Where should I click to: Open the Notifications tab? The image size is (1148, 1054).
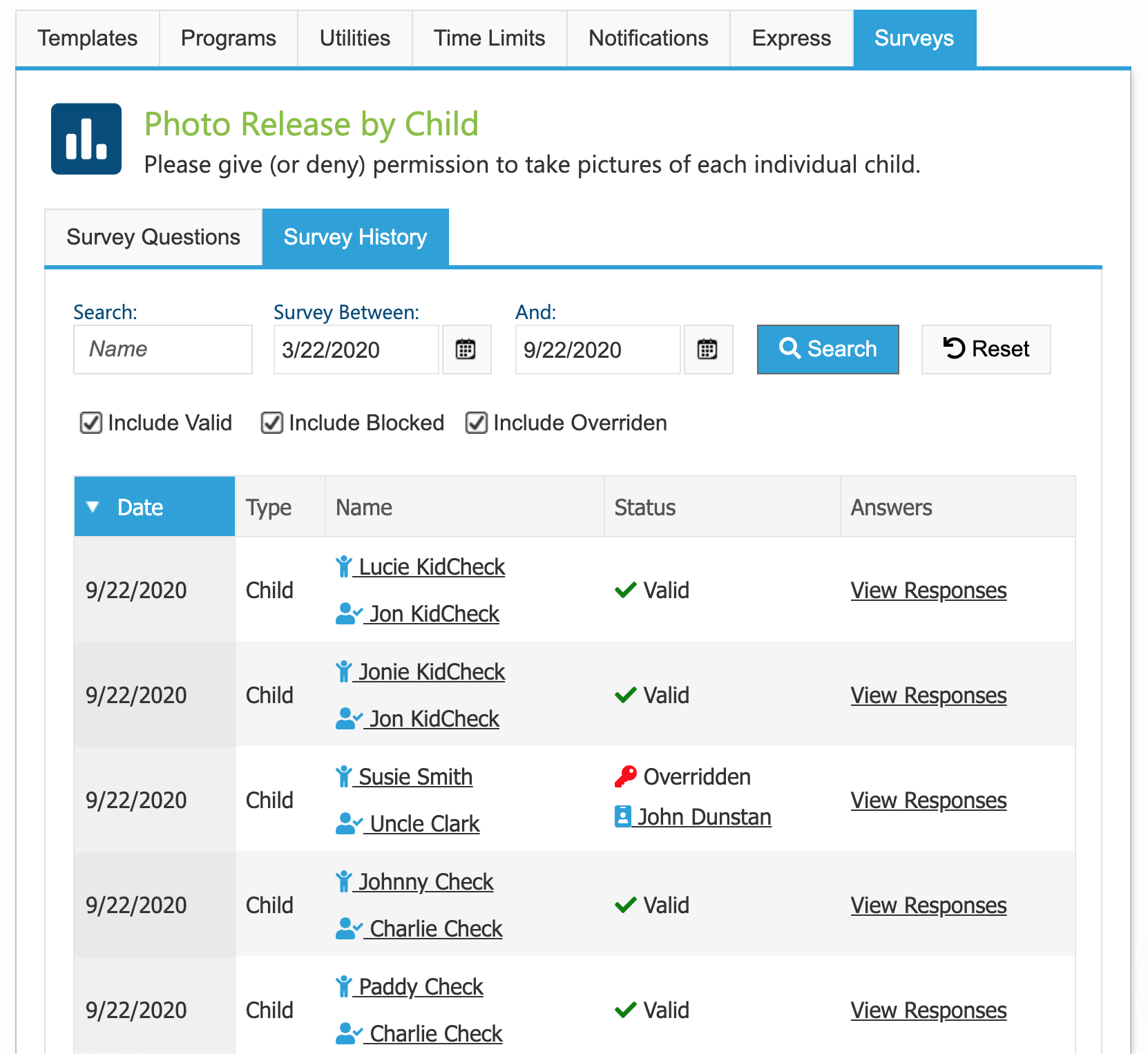tap(648, 38)
